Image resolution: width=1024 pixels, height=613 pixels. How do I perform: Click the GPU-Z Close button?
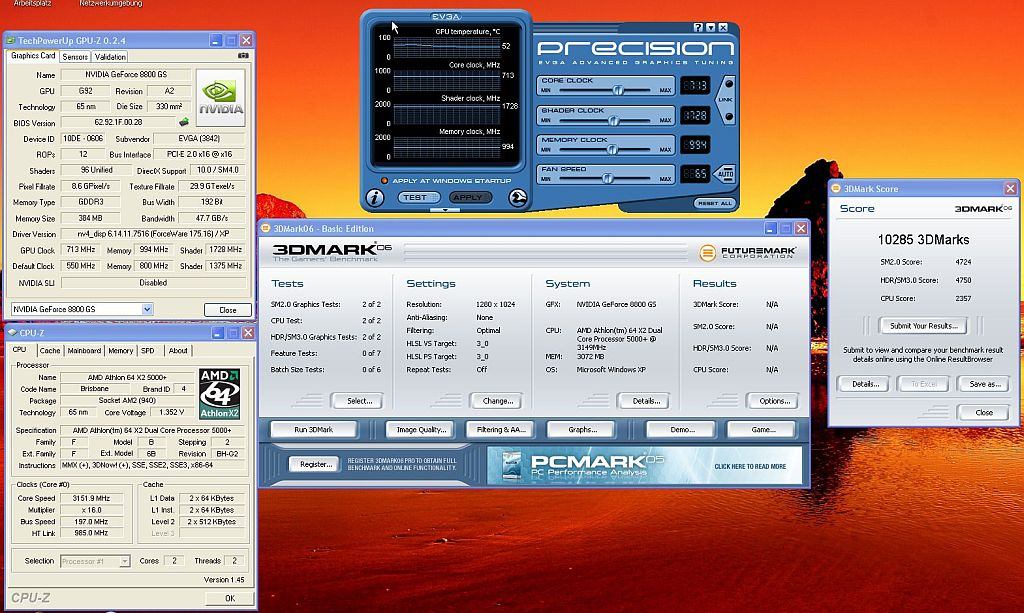pyautogui.click(x=227, y=310)
